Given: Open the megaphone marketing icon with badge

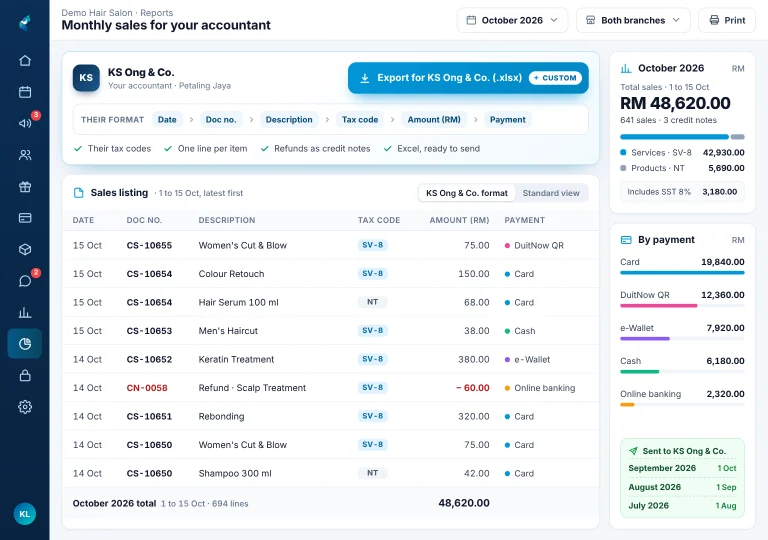Looking at the screenshot, I should click(25, 123).
